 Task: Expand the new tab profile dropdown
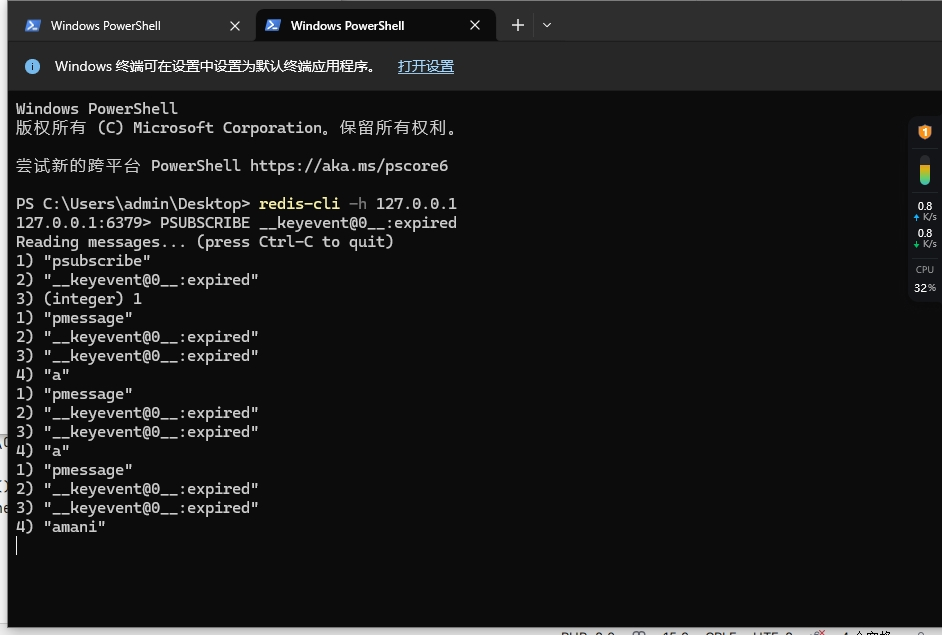[547, 25]
